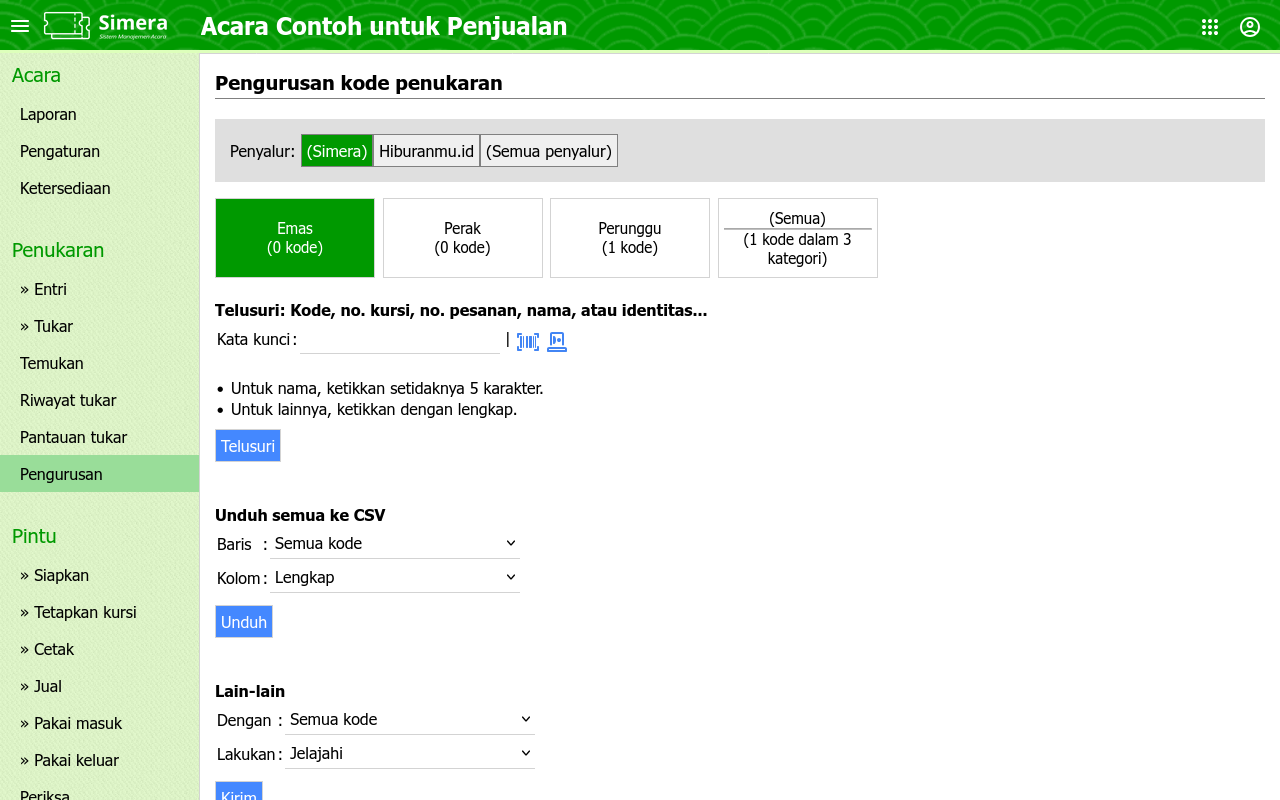Open the Baris dropdown
Image resolution: width=1280 pixels, height=800 pixels.
tap(395, 544)
